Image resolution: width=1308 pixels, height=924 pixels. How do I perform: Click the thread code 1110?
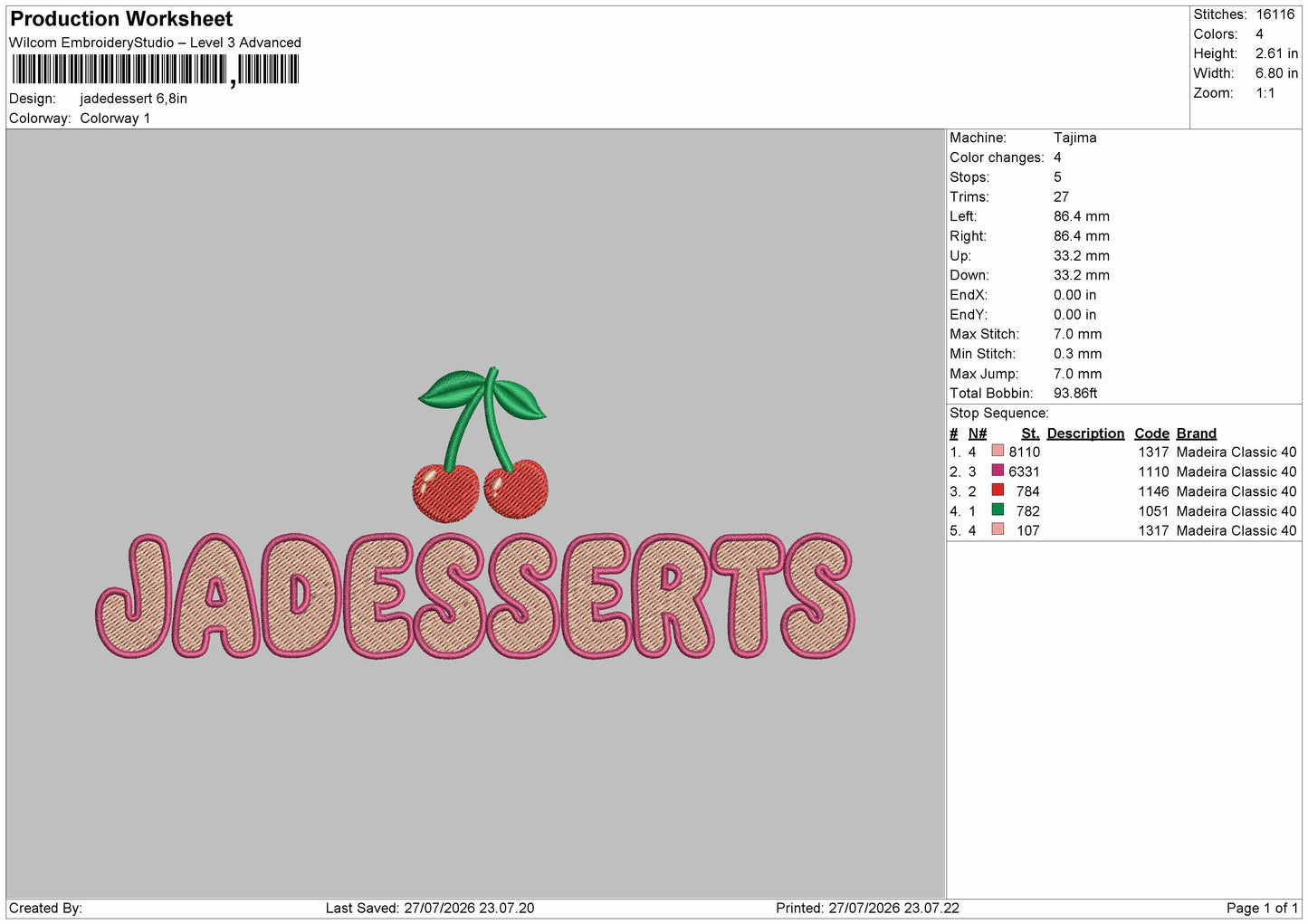pyautogui.click(x=1153, y=472)
